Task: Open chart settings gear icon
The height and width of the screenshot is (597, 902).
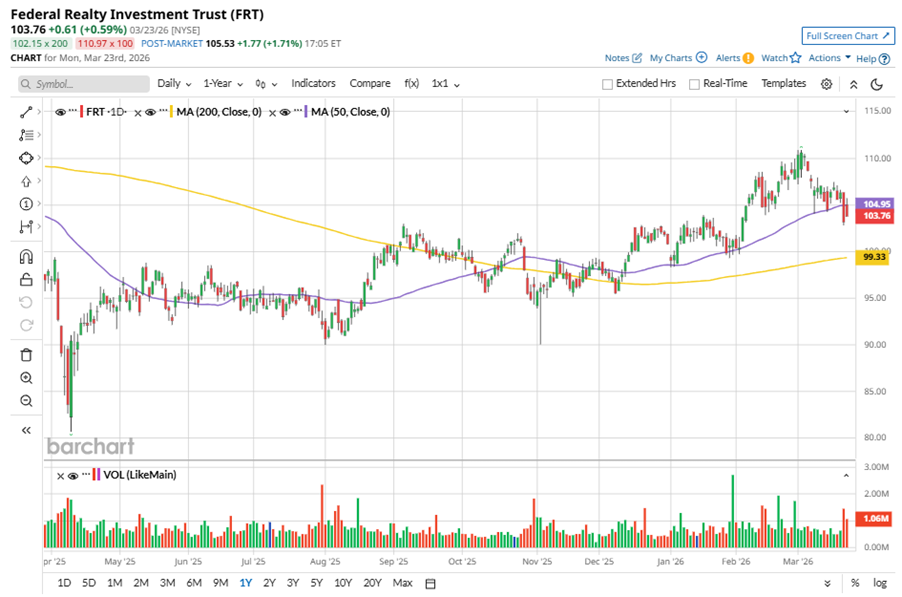Action: click(x=827, y=84)
